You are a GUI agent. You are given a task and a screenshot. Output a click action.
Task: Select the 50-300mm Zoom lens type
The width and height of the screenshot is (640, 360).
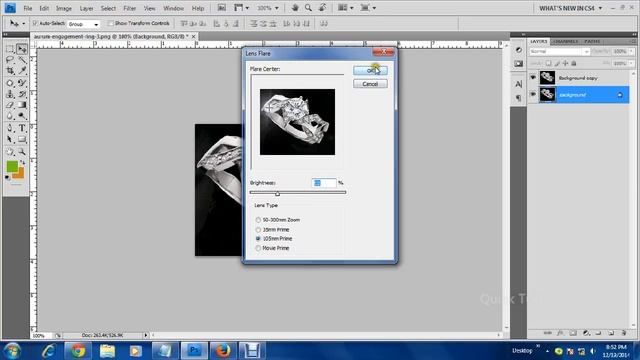(x=258, y=220)
